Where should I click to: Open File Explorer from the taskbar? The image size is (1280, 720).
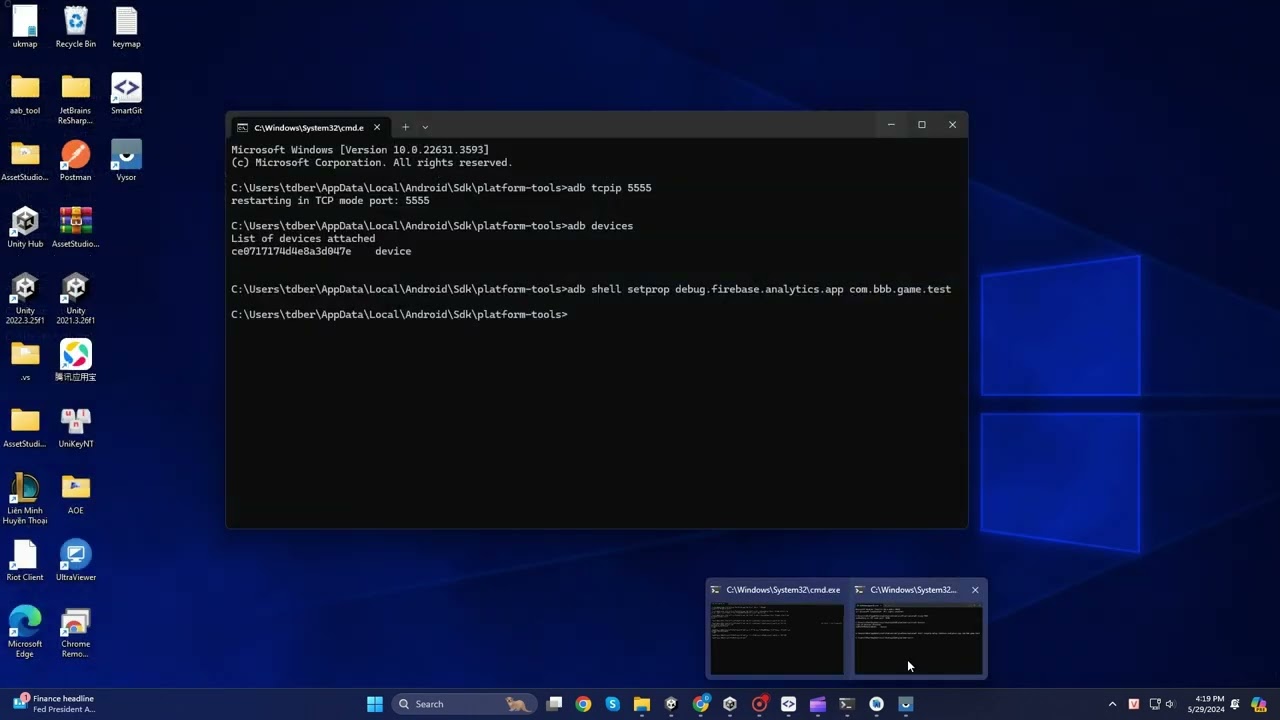pos(642,704)
